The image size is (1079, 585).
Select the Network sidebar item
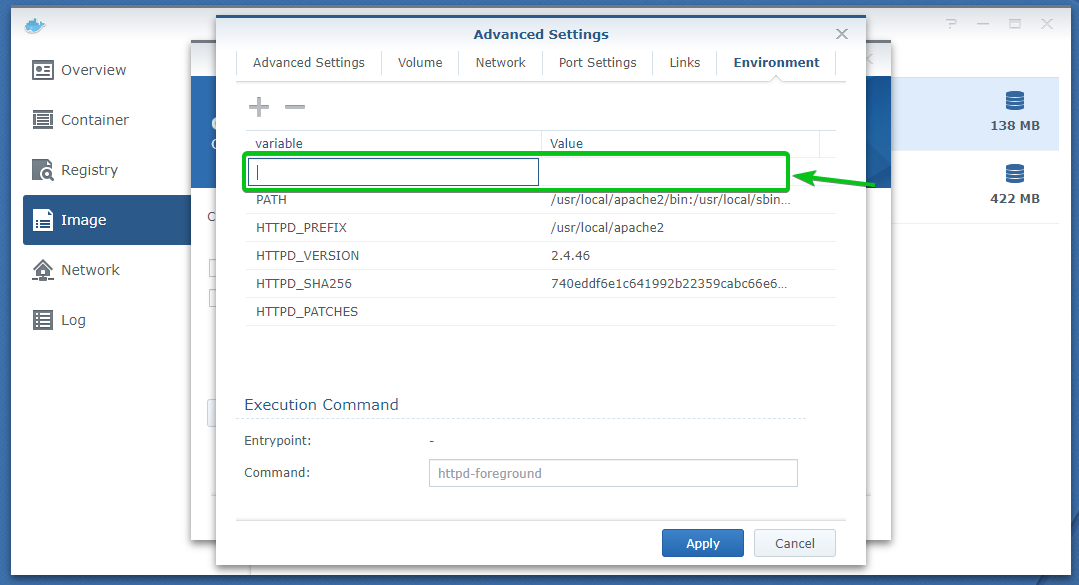coord(90,270)
